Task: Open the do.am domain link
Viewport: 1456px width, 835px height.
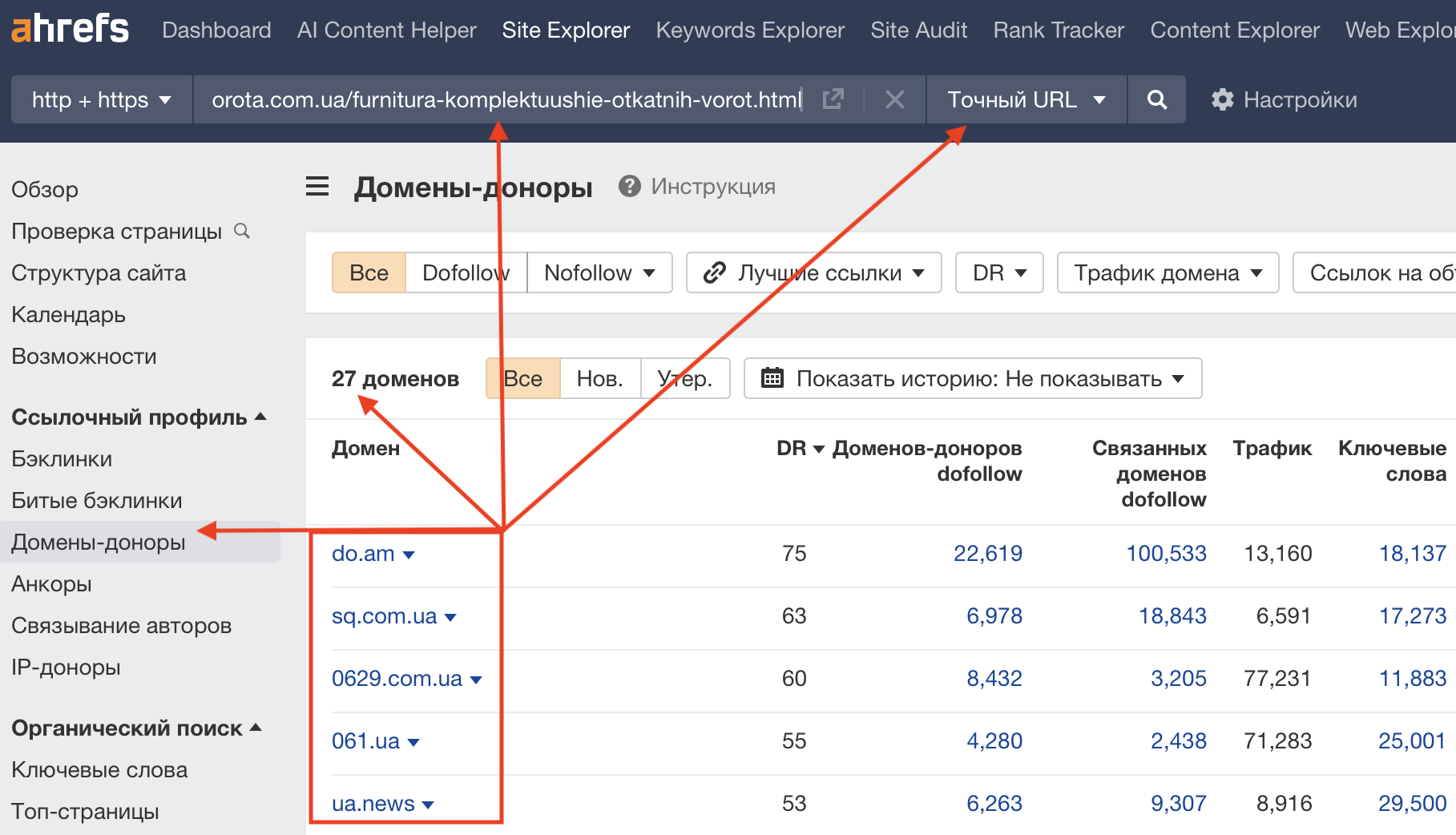Action: pos(363,553)
